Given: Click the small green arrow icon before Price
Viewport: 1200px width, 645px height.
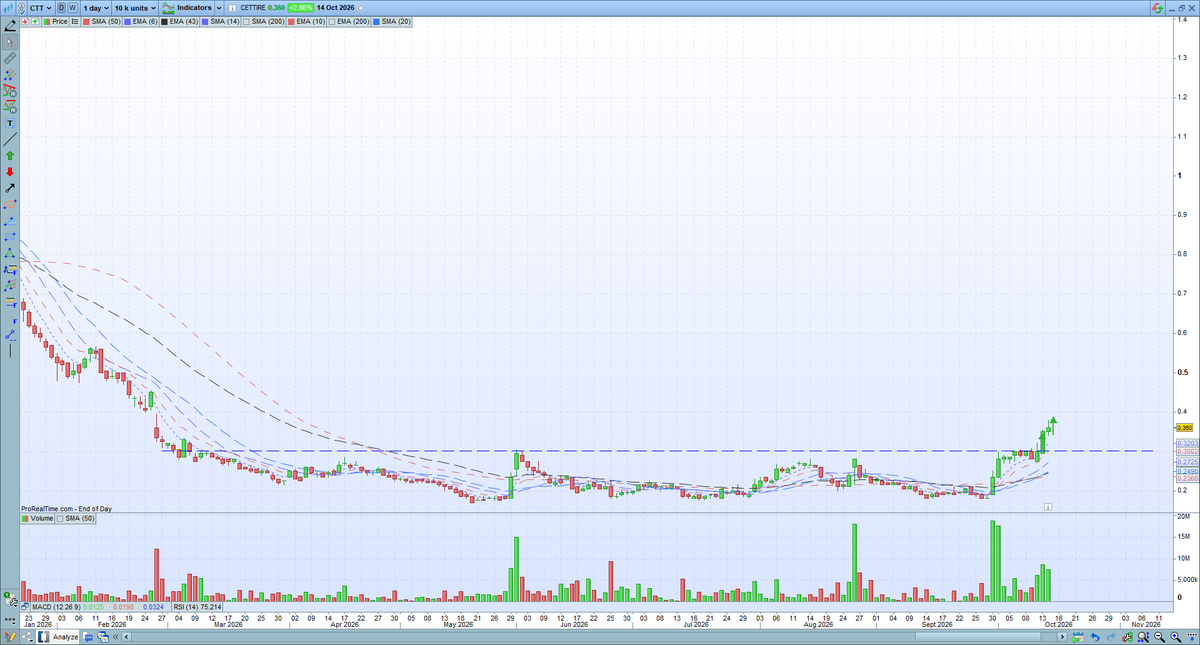Looking at the screenshot, I should [35, 21].
